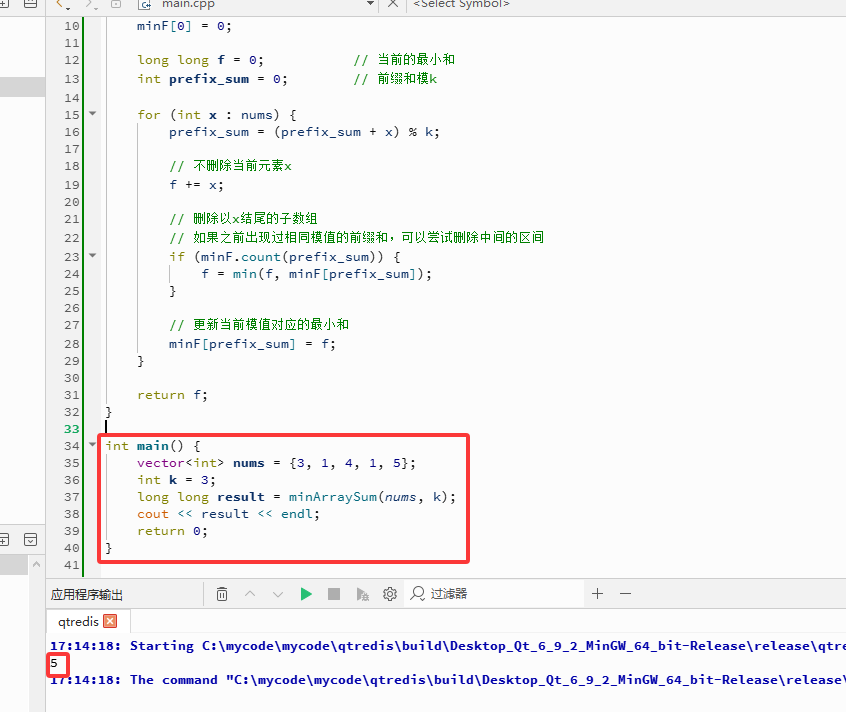The height and width of the screenshot is (712, 846).
Task: Decrease output font size with the minus icon
Action: click(625, 594)
